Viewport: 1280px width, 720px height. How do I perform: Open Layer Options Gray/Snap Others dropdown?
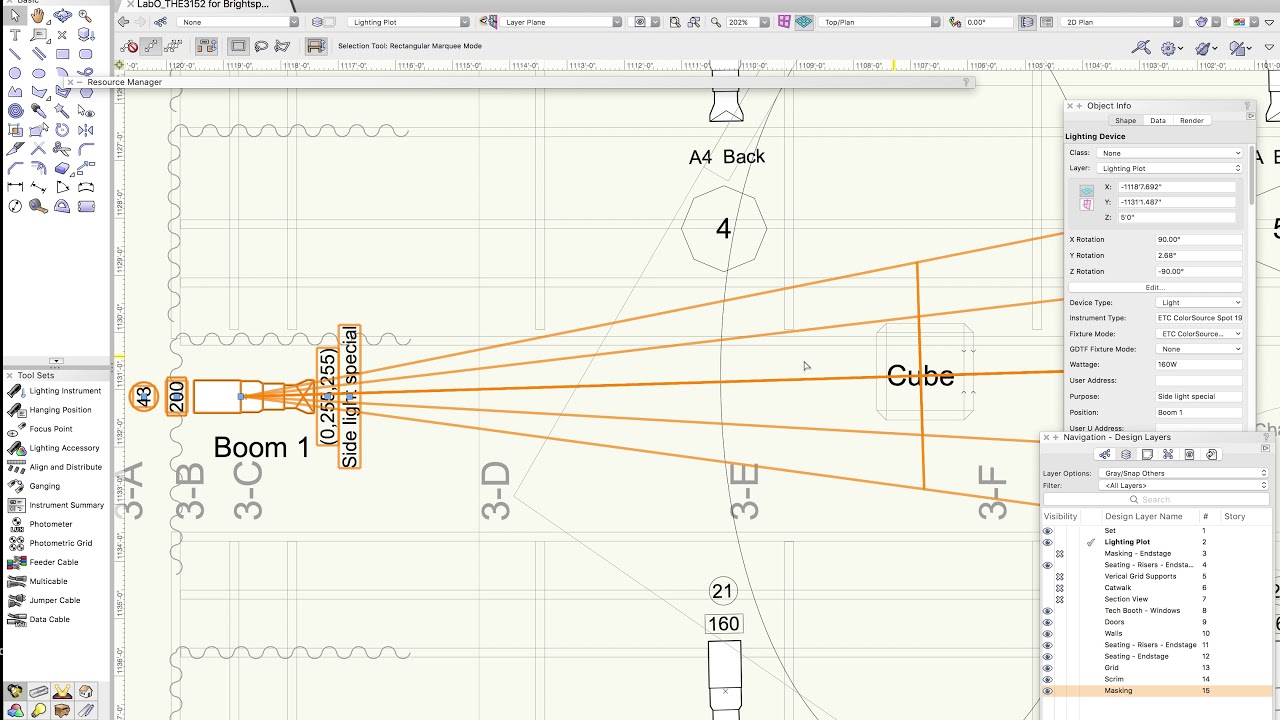(x=1183, y=473)
